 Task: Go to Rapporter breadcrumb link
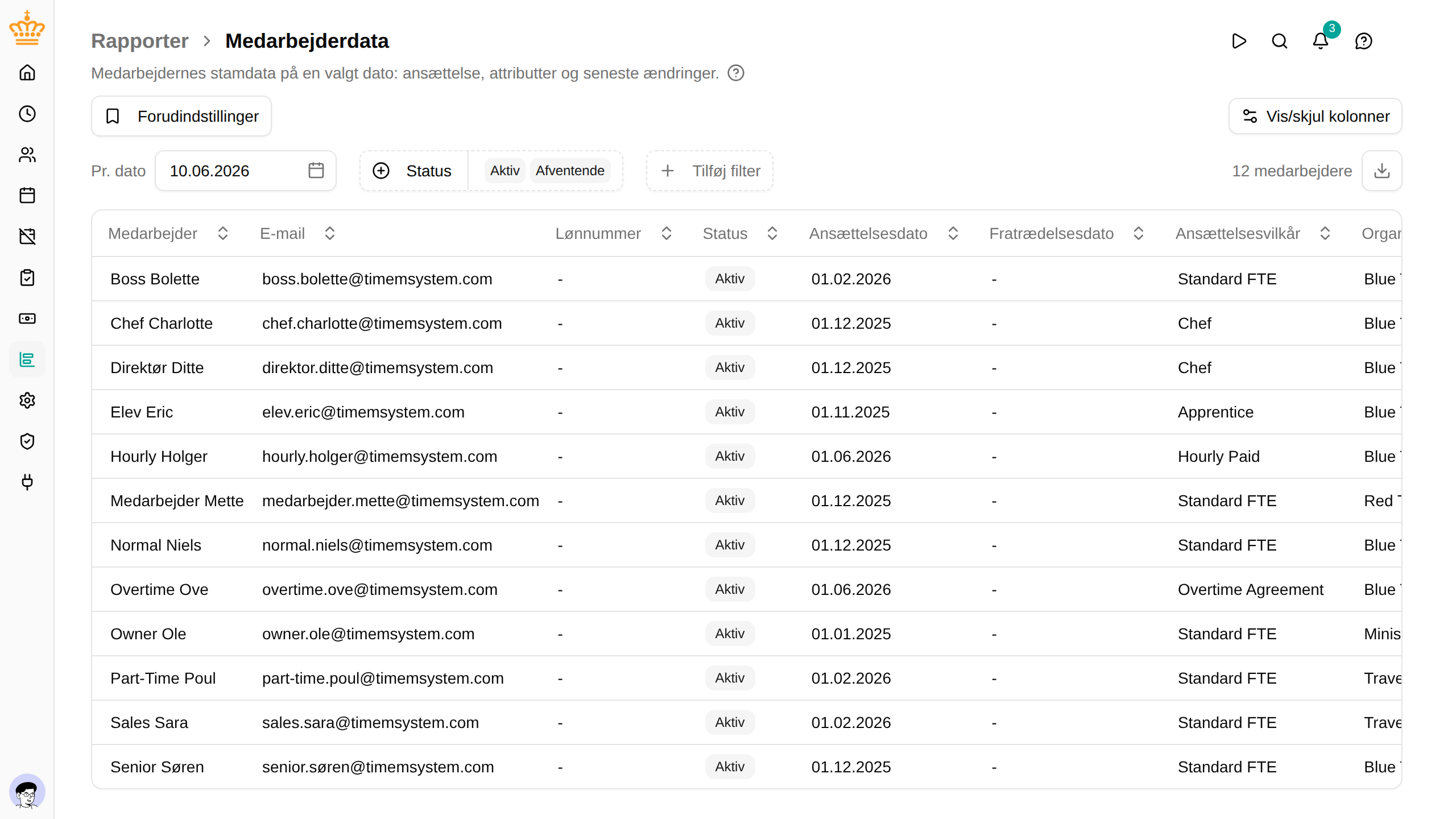click(x=140, y=41)
